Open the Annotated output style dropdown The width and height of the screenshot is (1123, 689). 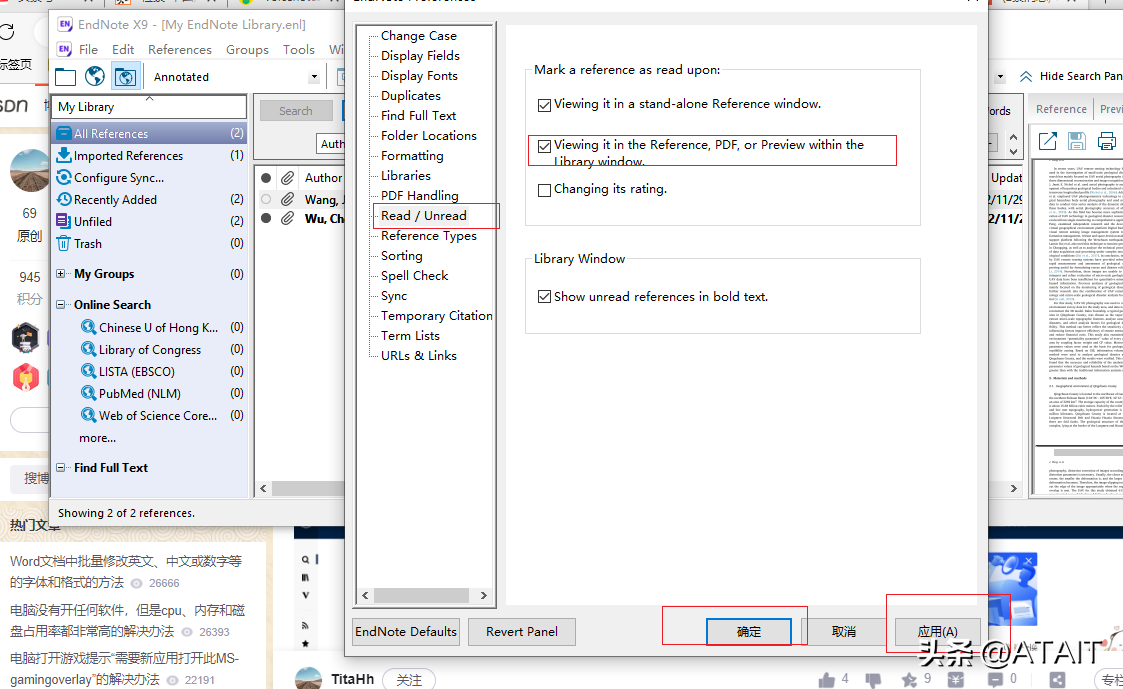314,77
